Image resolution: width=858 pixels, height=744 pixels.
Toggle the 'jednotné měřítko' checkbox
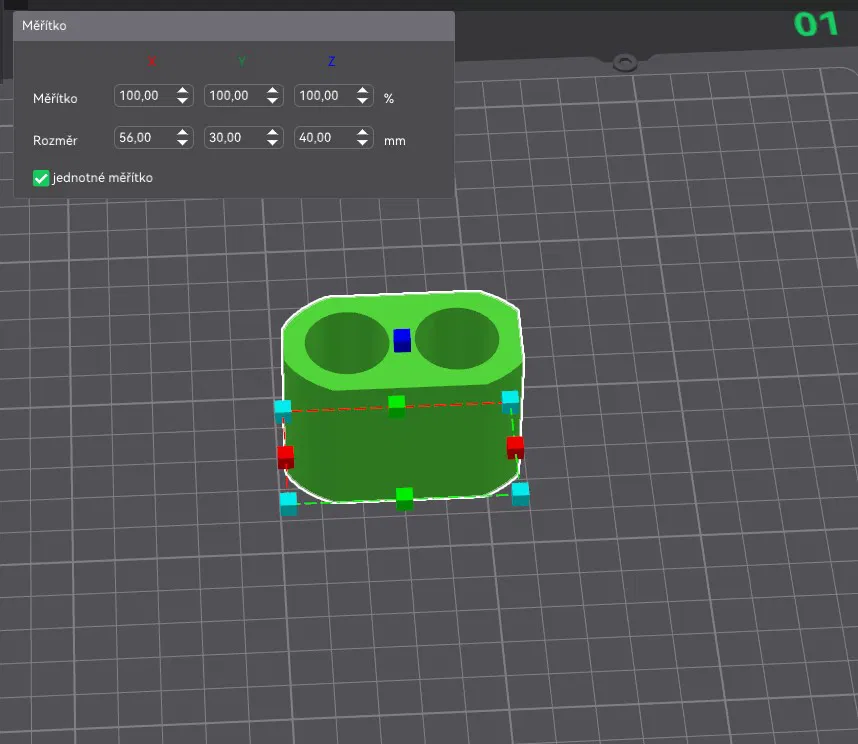tap(41, 178)
